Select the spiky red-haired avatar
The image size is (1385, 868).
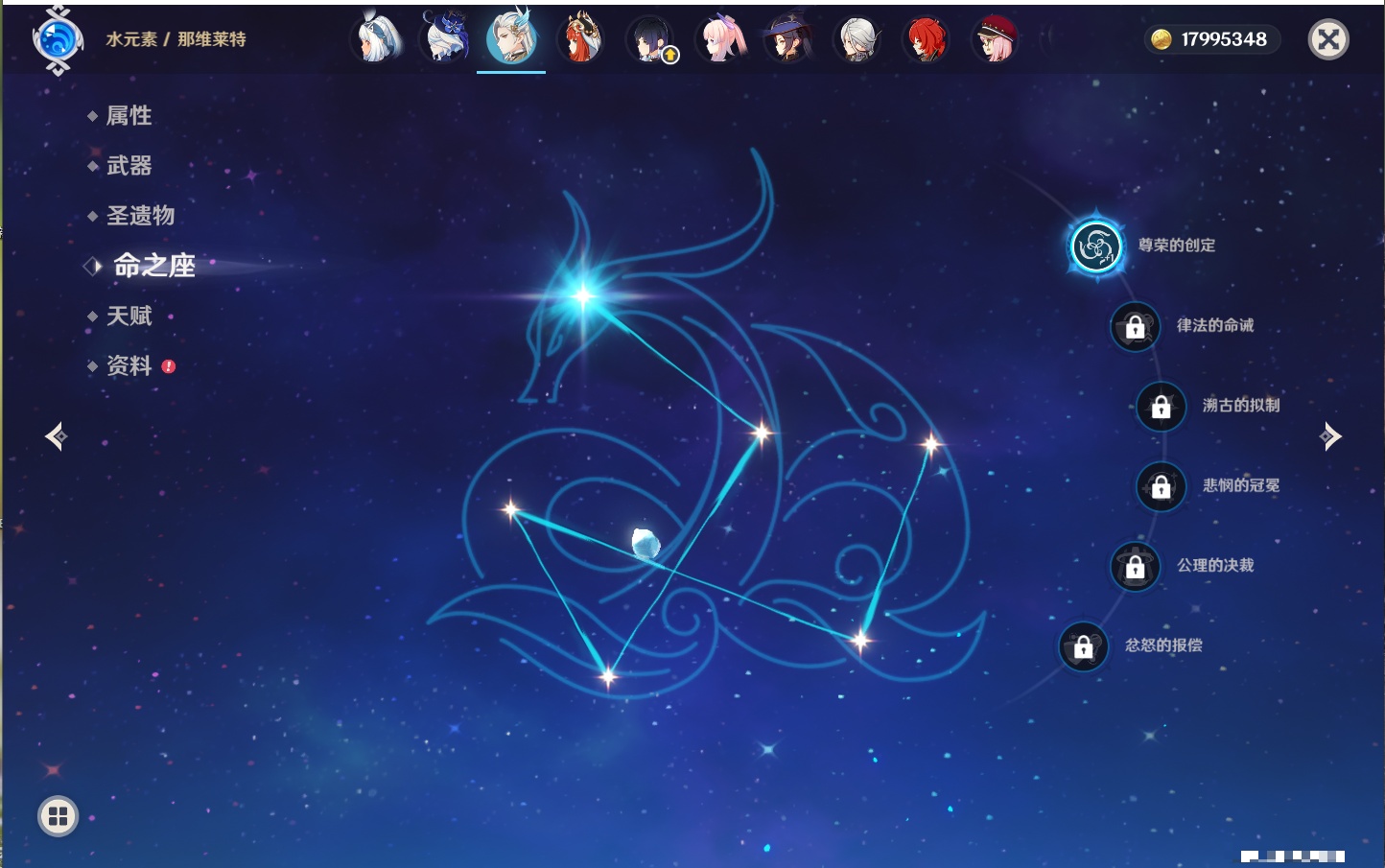[926, 39]
